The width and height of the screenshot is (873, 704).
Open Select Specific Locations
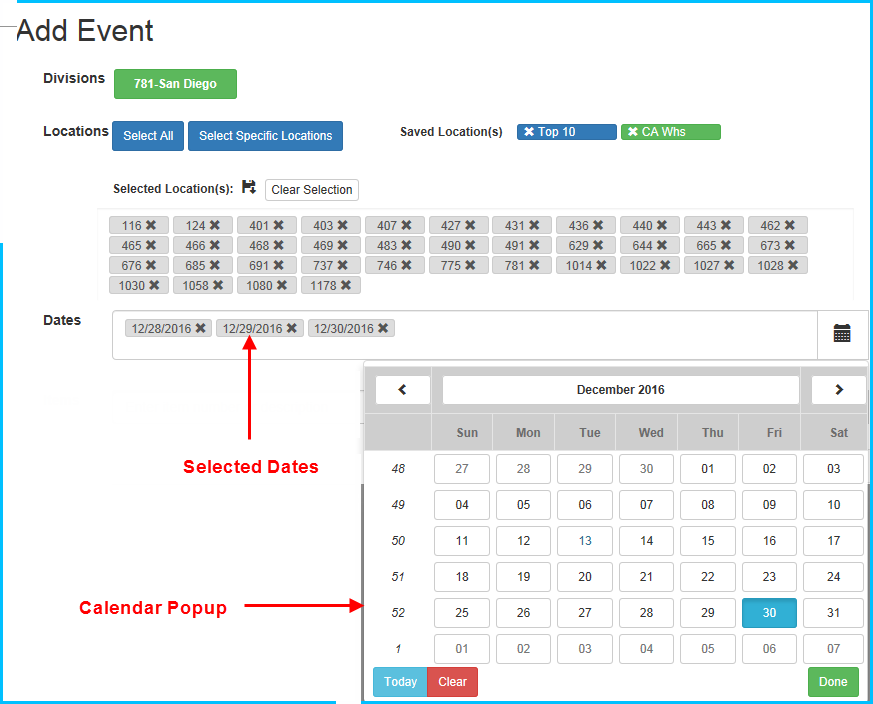click(265, 136)
